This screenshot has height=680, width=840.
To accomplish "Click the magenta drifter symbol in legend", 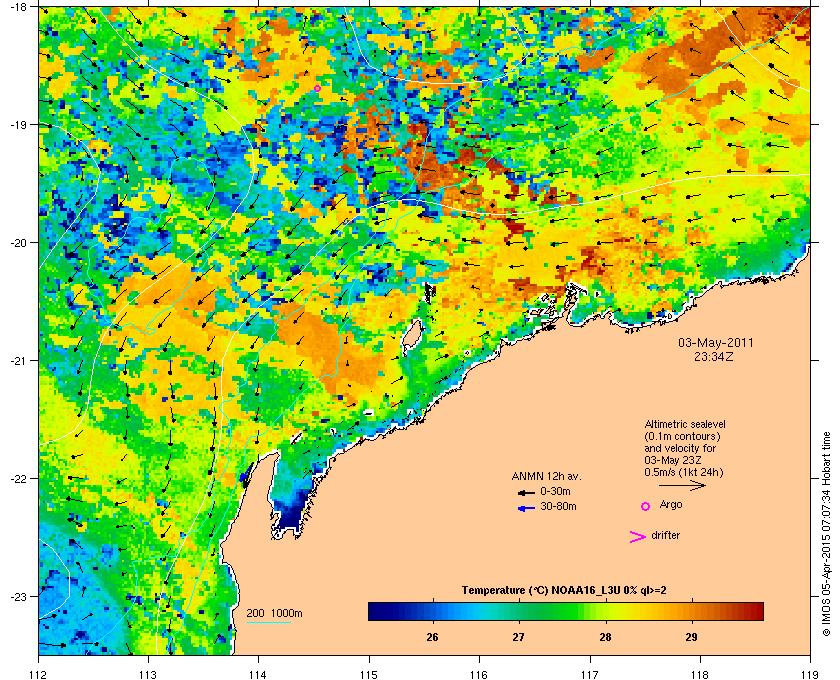I will pos(638,537).
